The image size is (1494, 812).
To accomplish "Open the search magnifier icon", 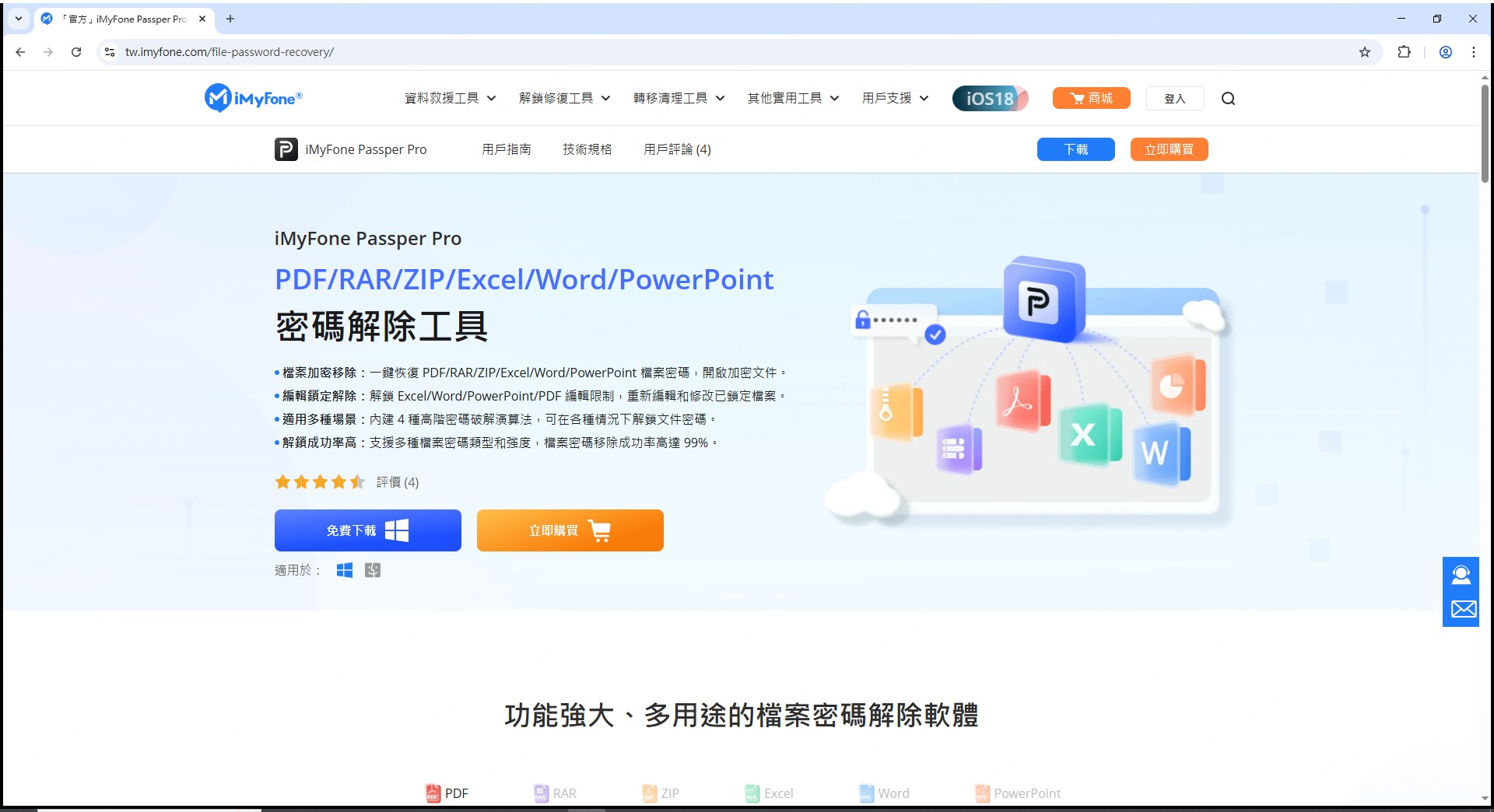I will pos(1228,98).
